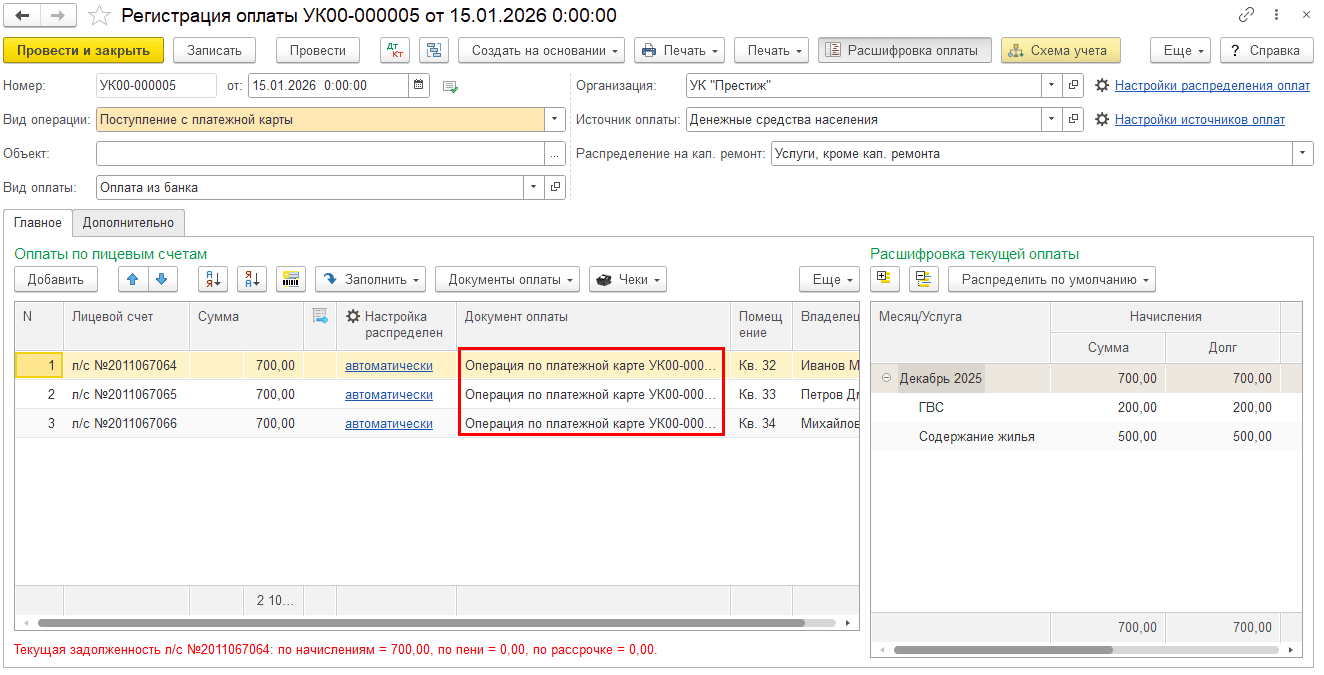
Task: Expand the Вид операции dropdown list
Action: coord(555,119)
